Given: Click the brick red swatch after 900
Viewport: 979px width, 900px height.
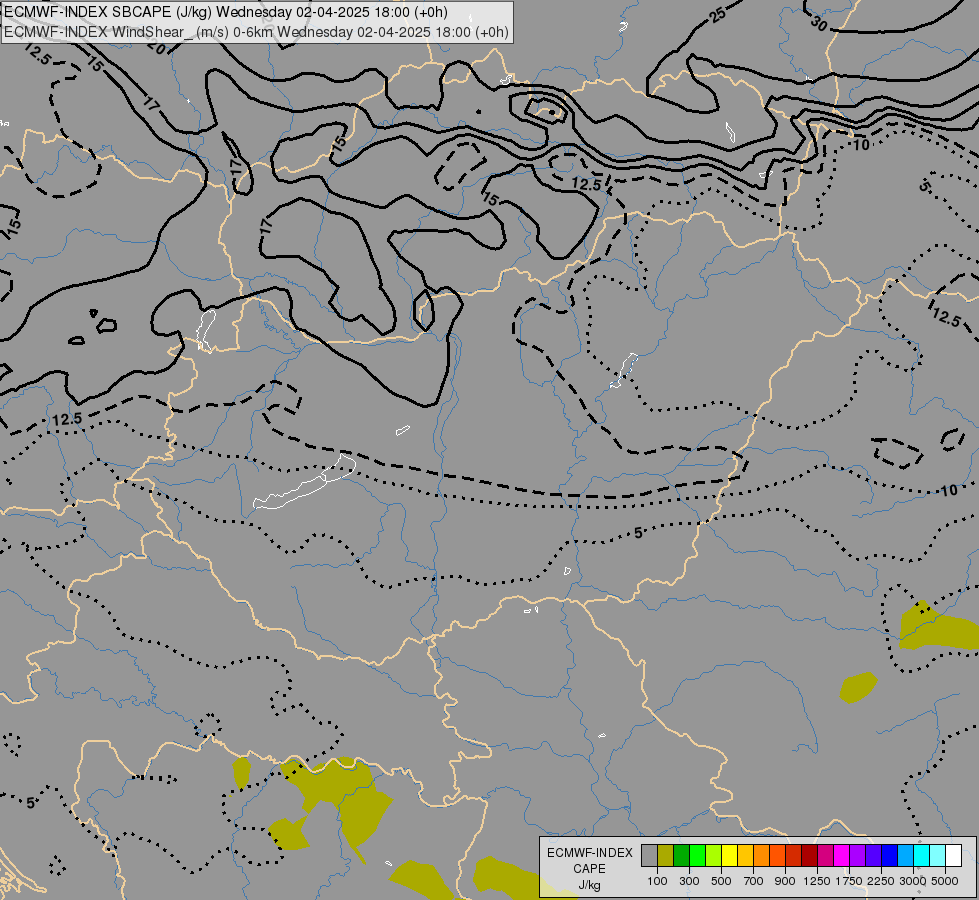Looking at the screenshot, I should pyautogui.click(x=794, y=855).
